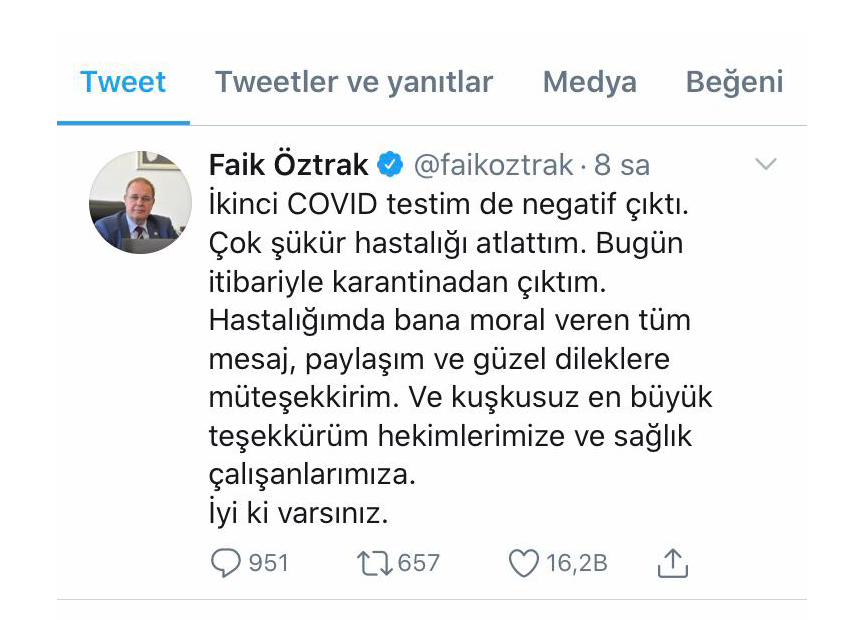
Task: Open the reply speech bubble icon
Action: coord(226,563)
